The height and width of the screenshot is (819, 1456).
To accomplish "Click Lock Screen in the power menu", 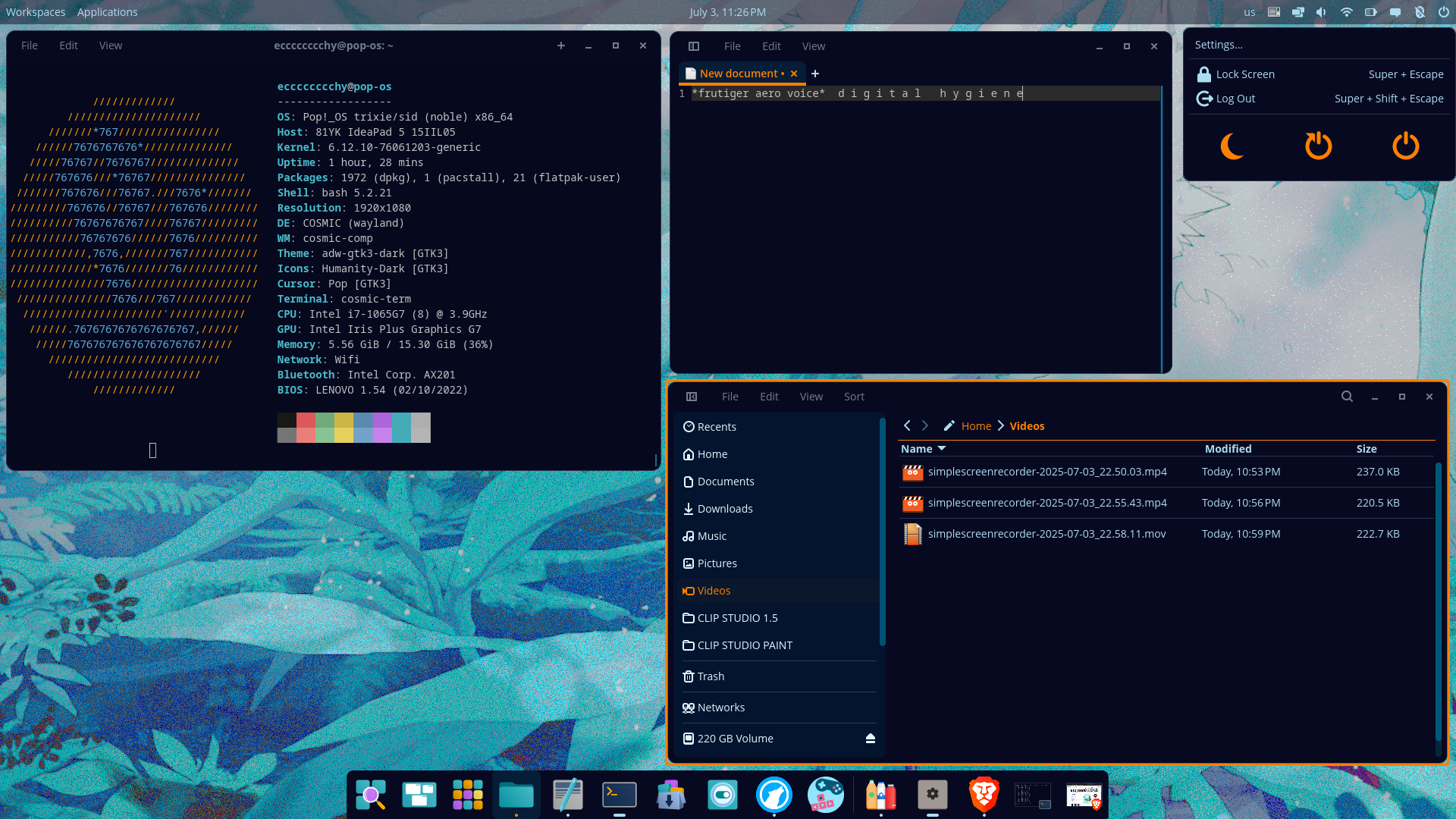I will click(x=1244, y=74).
